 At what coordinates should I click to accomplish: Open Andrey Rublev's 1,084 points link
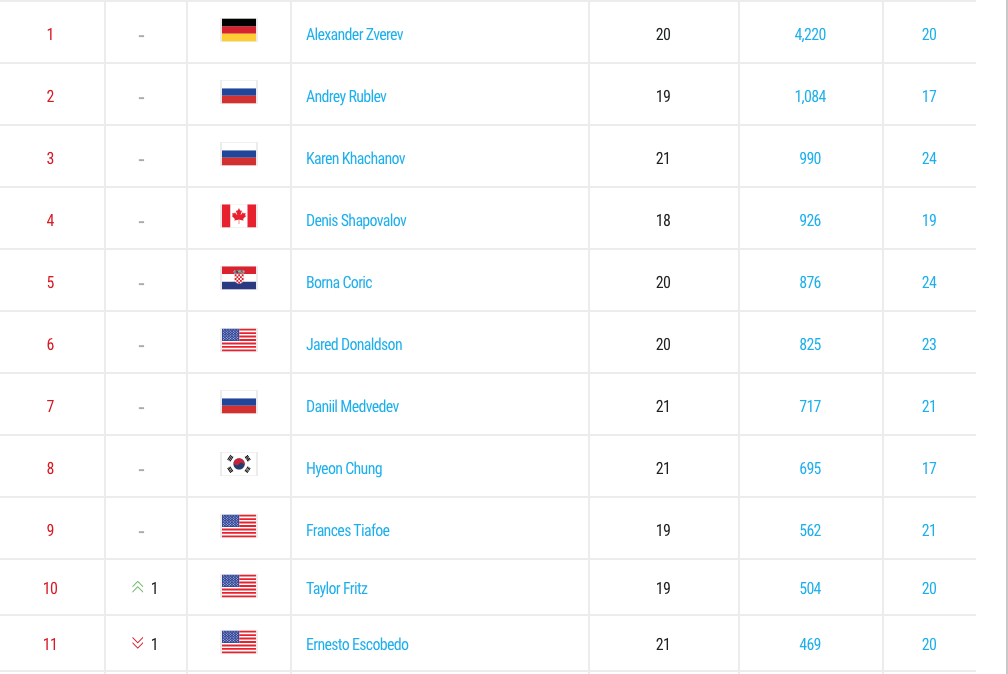click(810, 97)
